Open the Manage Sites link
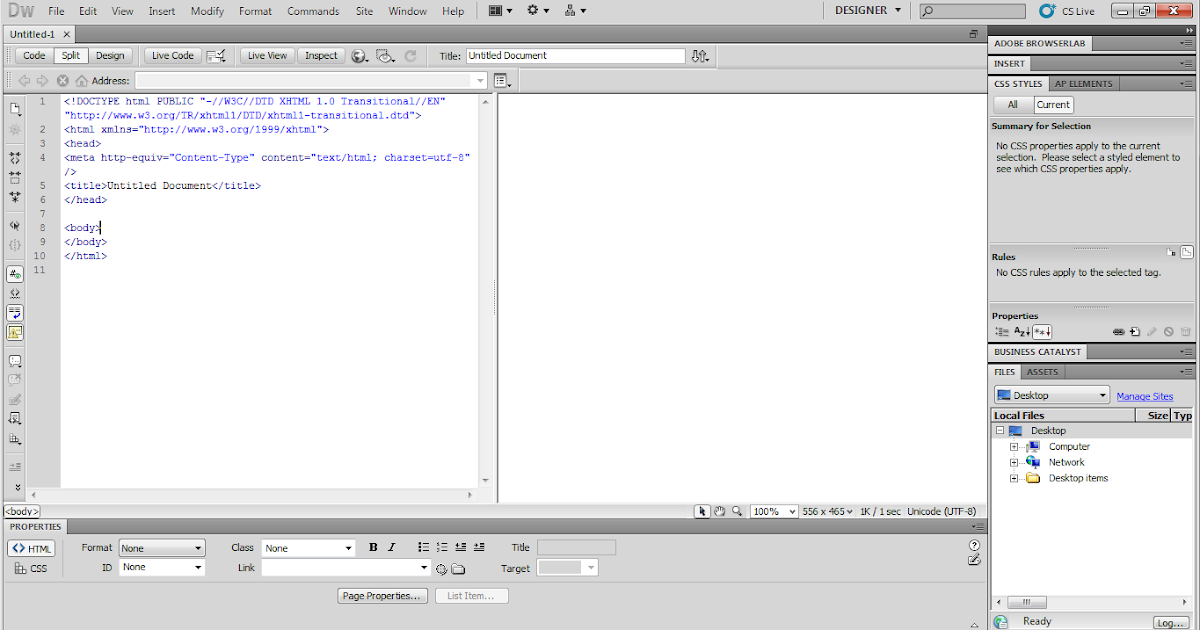 point(1145,396)
